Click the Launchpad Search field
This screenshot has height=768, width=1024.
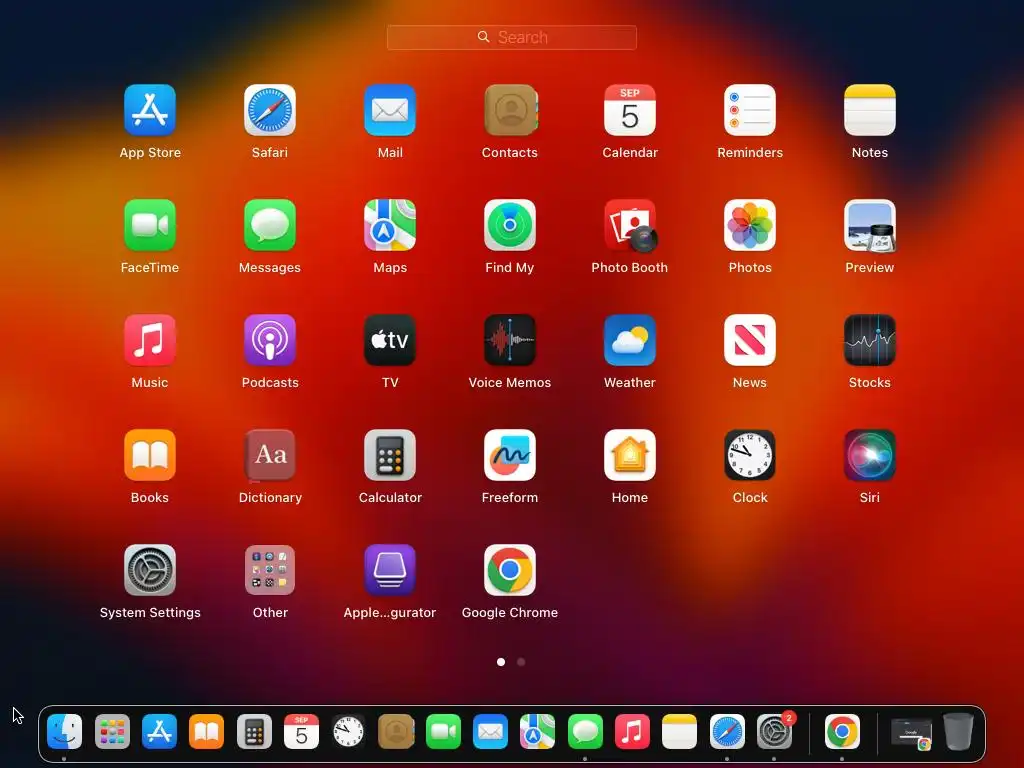point(511,37)
